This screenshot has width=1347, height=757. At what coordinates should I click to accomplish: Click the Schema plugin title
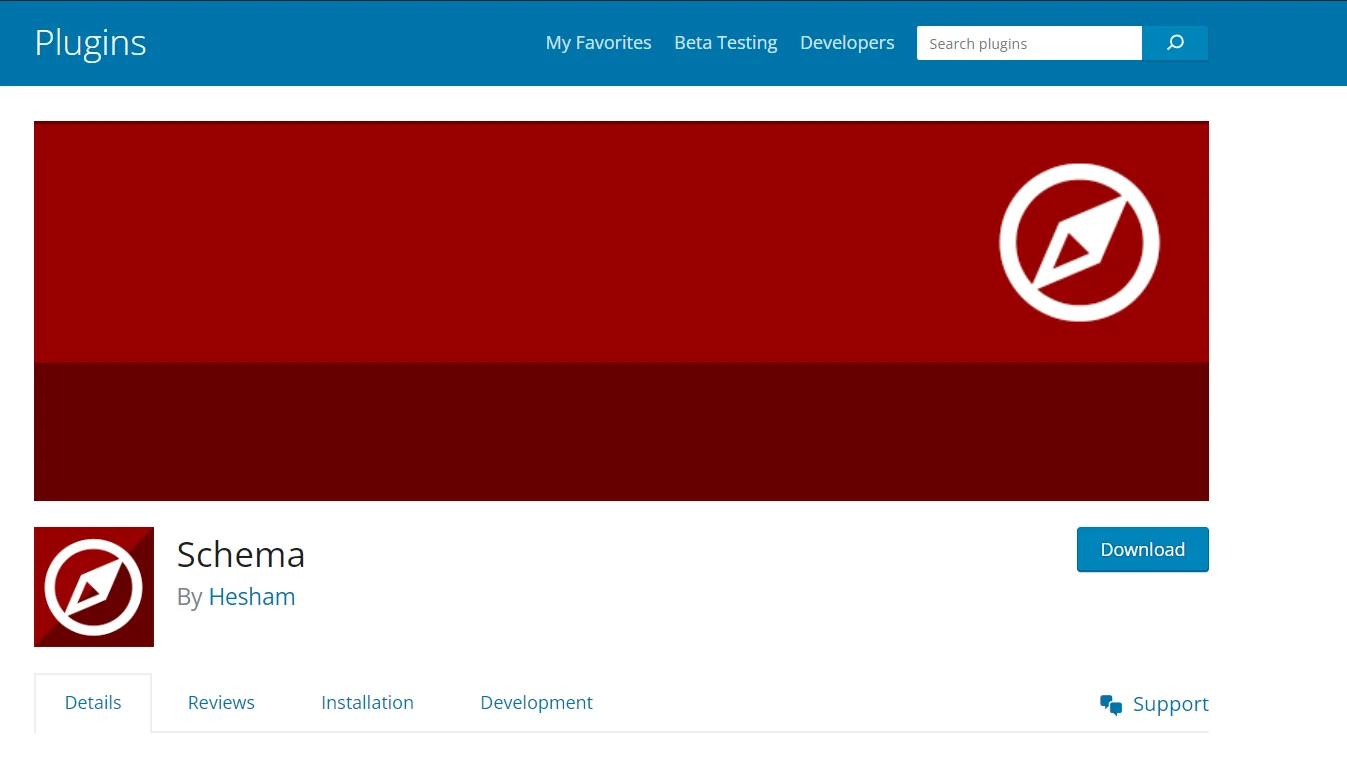click(241, 554)
